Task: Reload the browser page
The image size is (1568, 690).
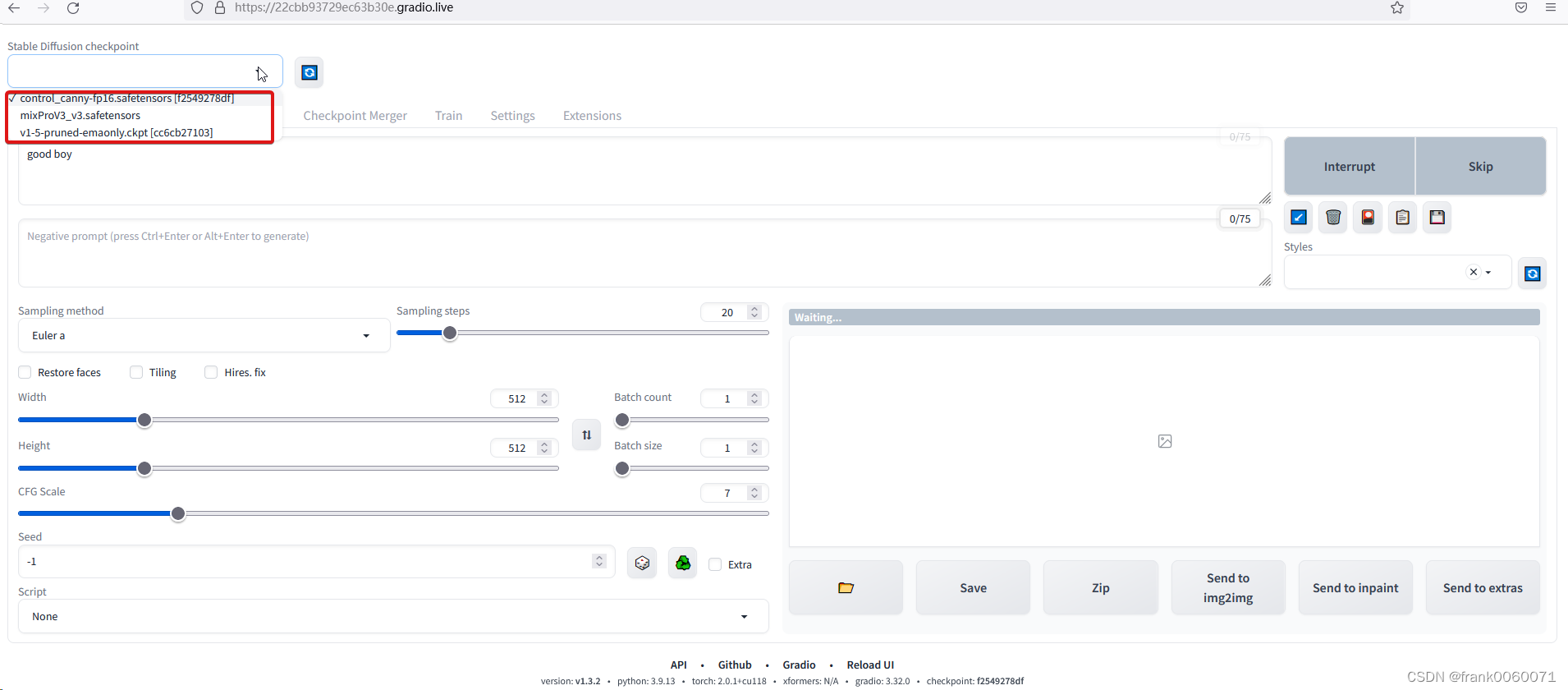Action: tap(73, 8)
